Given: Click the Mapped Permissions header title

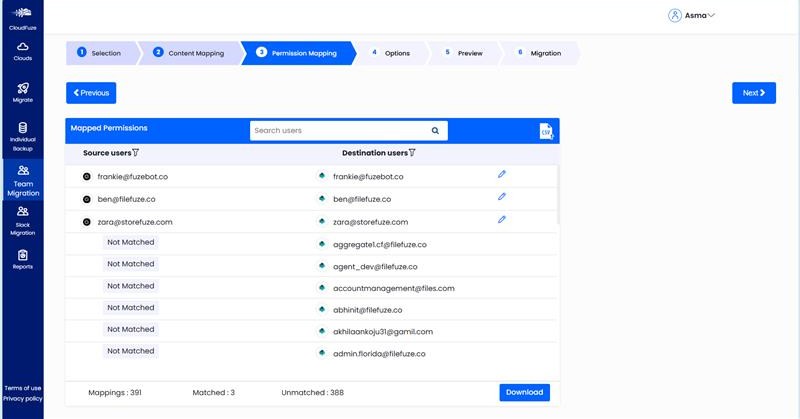Looking at the screenshot, I should click(109, 128).
